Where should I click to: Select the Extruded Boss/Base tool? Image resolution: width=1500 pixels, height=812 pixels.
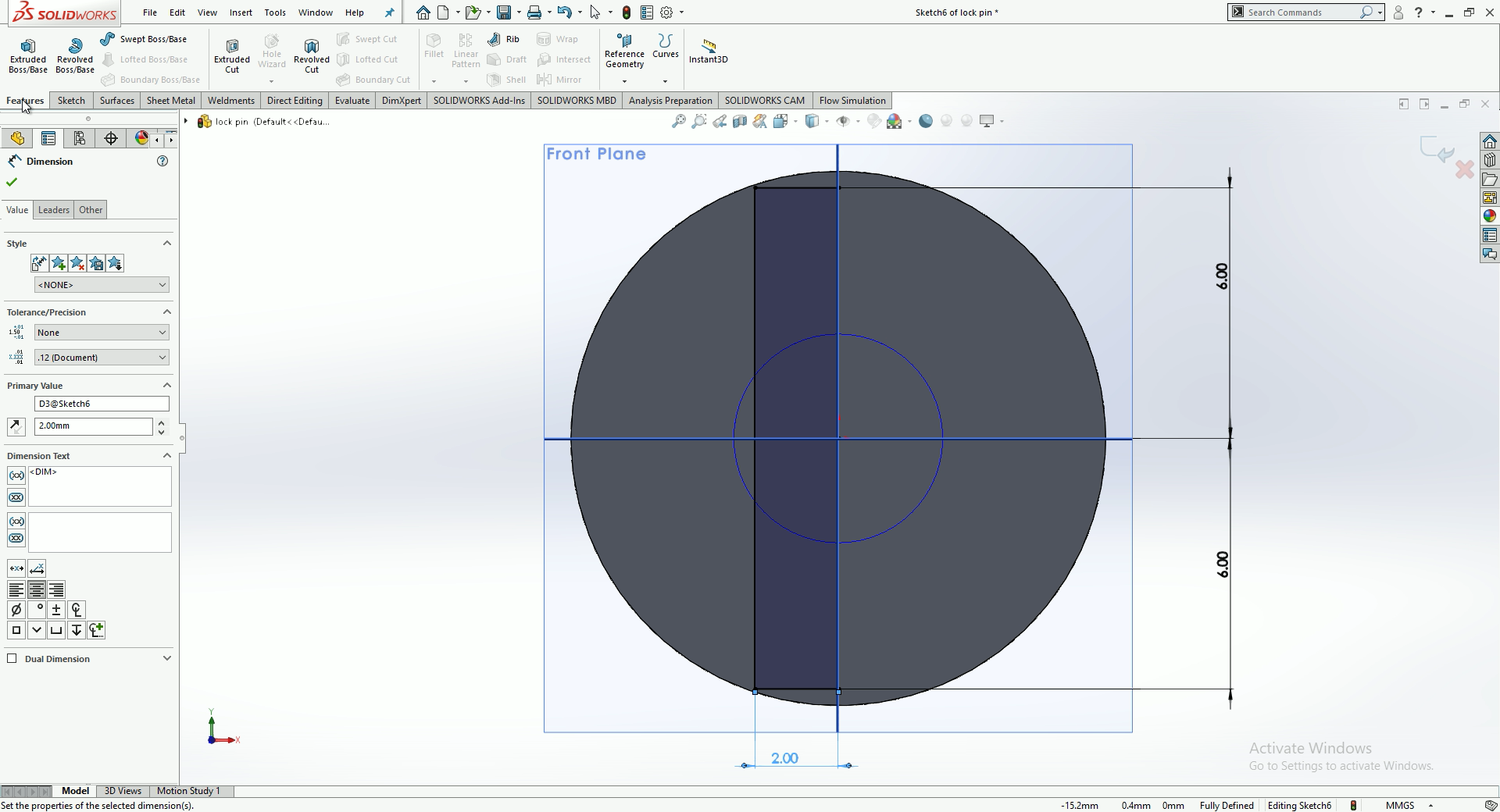click(28, 56)
